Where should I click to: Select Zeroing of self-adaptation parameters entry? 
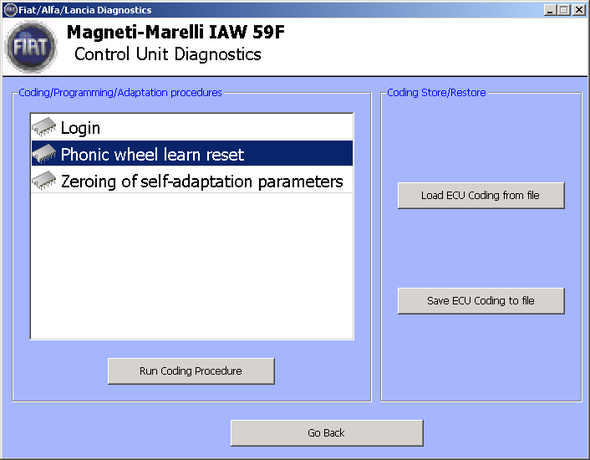click(x=192, y=180)
